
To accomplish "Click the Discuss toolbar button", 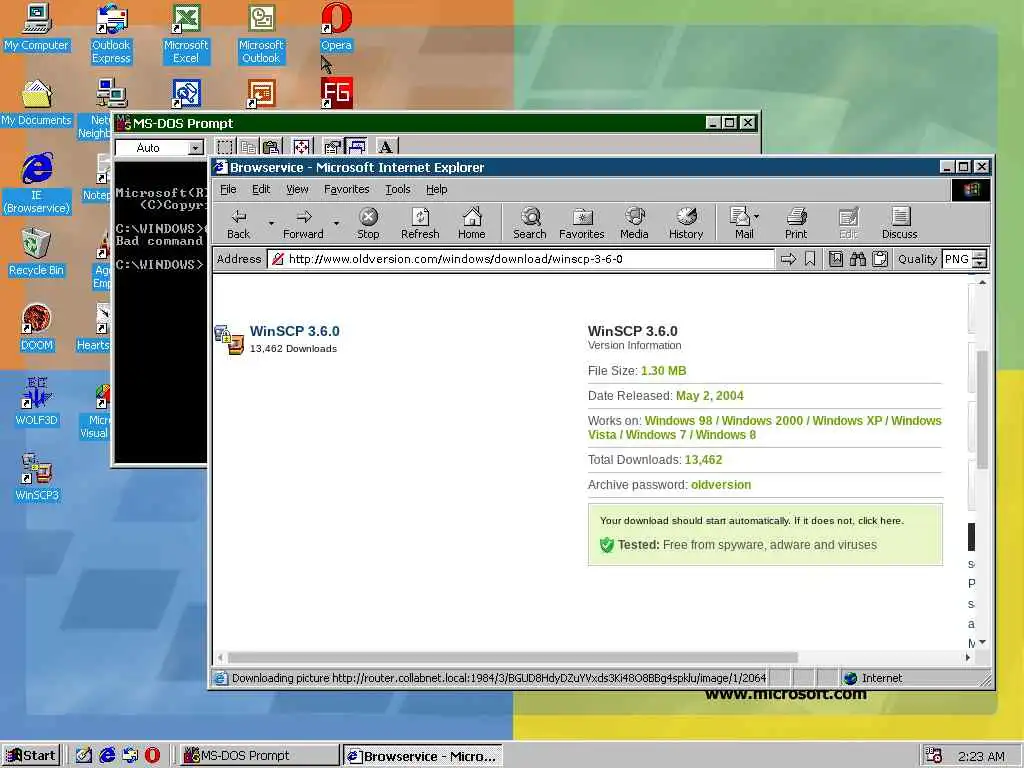I will click(x=900, y=223).
